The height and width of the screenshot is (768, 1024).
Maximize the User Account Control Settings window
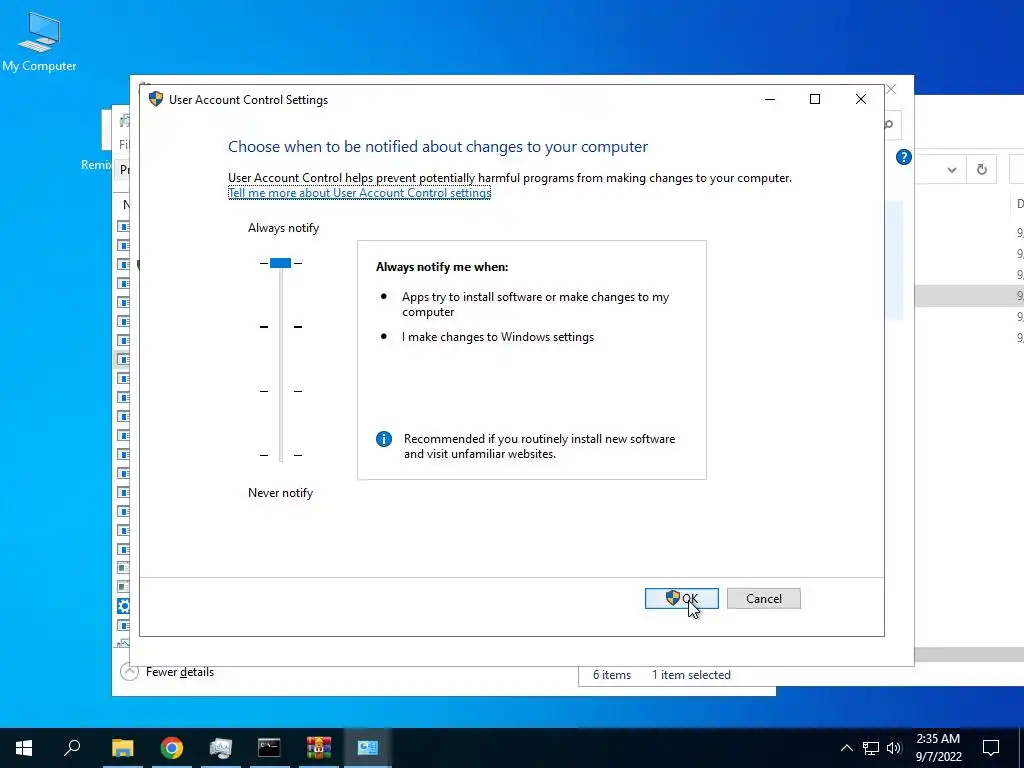coord(814,99)
